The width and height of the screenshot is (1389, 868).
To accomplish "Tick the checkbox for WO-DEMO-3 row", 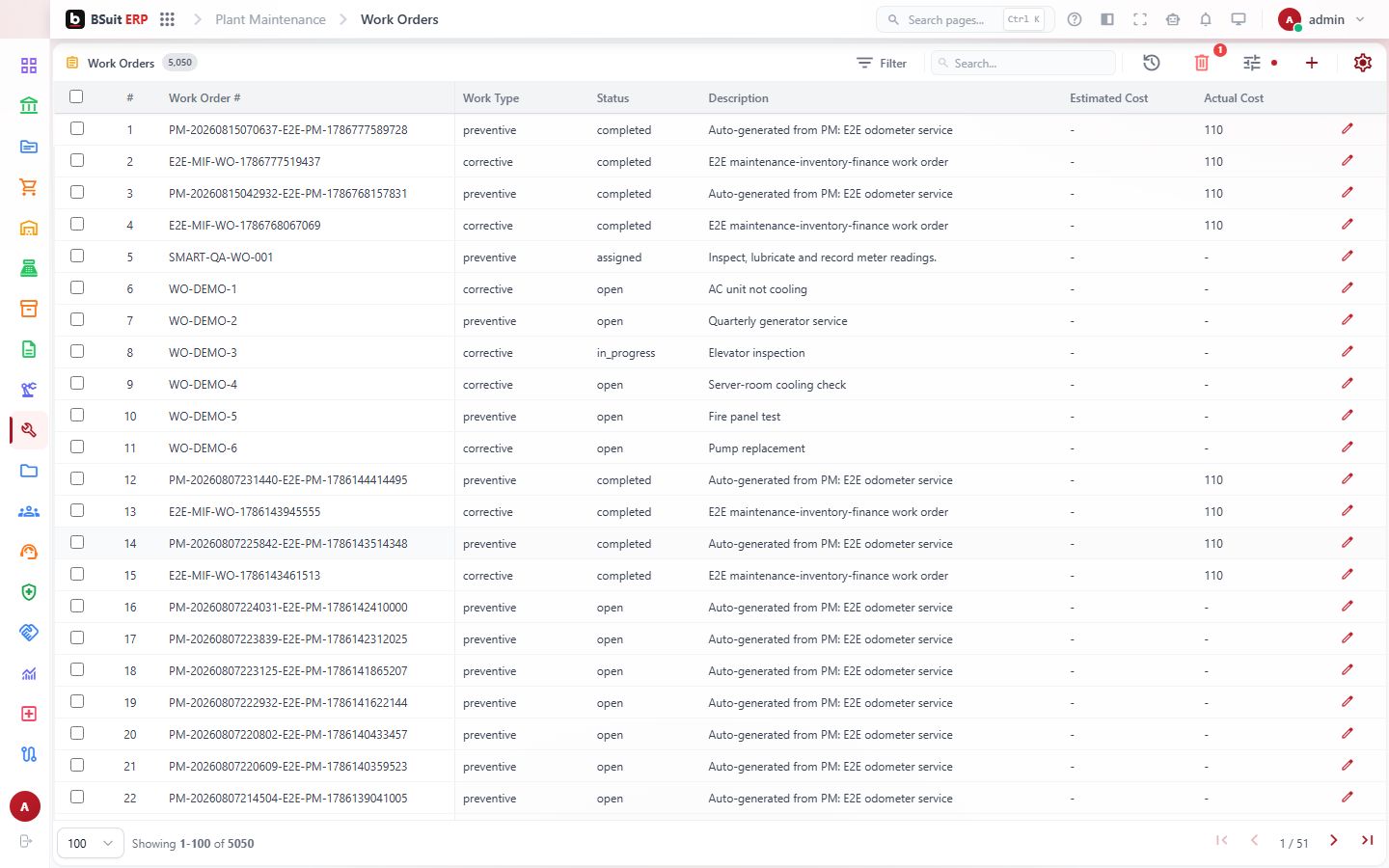I will coord(77,351).
